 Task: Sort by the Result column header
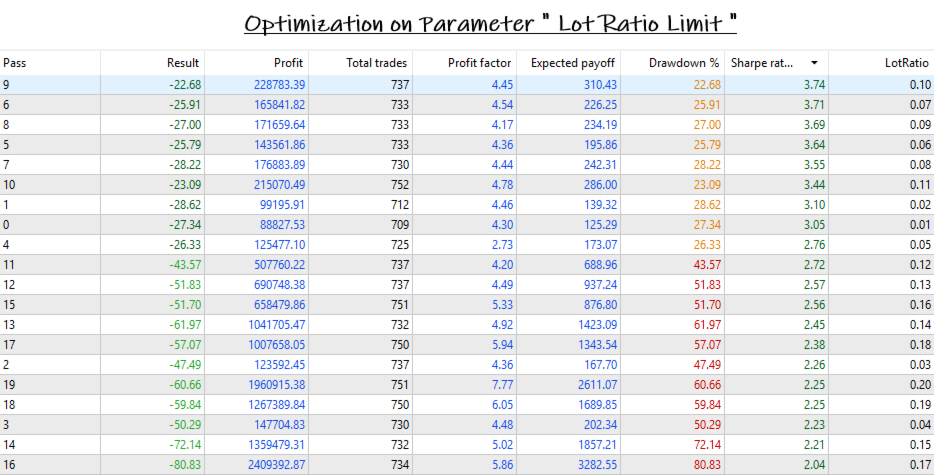(x=152, y=63)
